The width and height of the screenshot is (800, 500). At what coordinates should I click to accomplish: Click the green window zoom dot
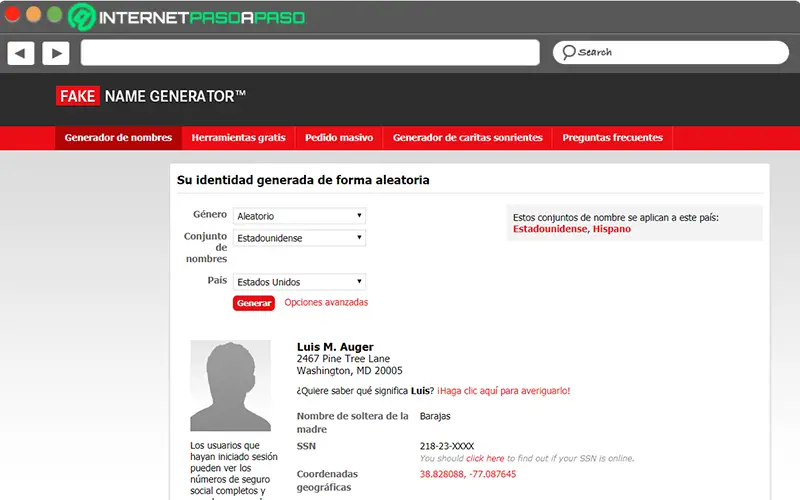pyautogui.click(x=55, y=15)
